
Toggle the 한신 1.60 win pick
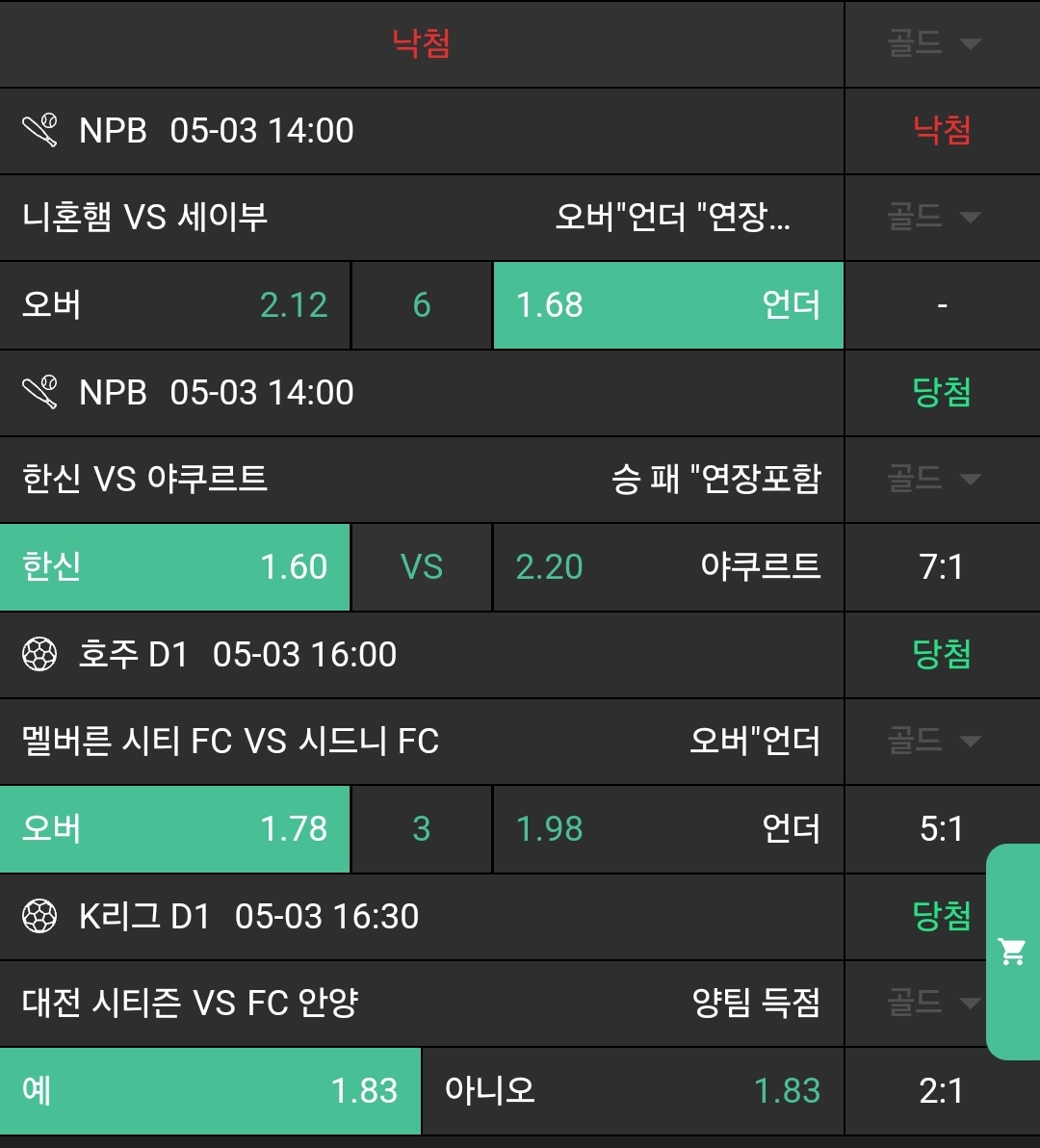pos(175,567)
